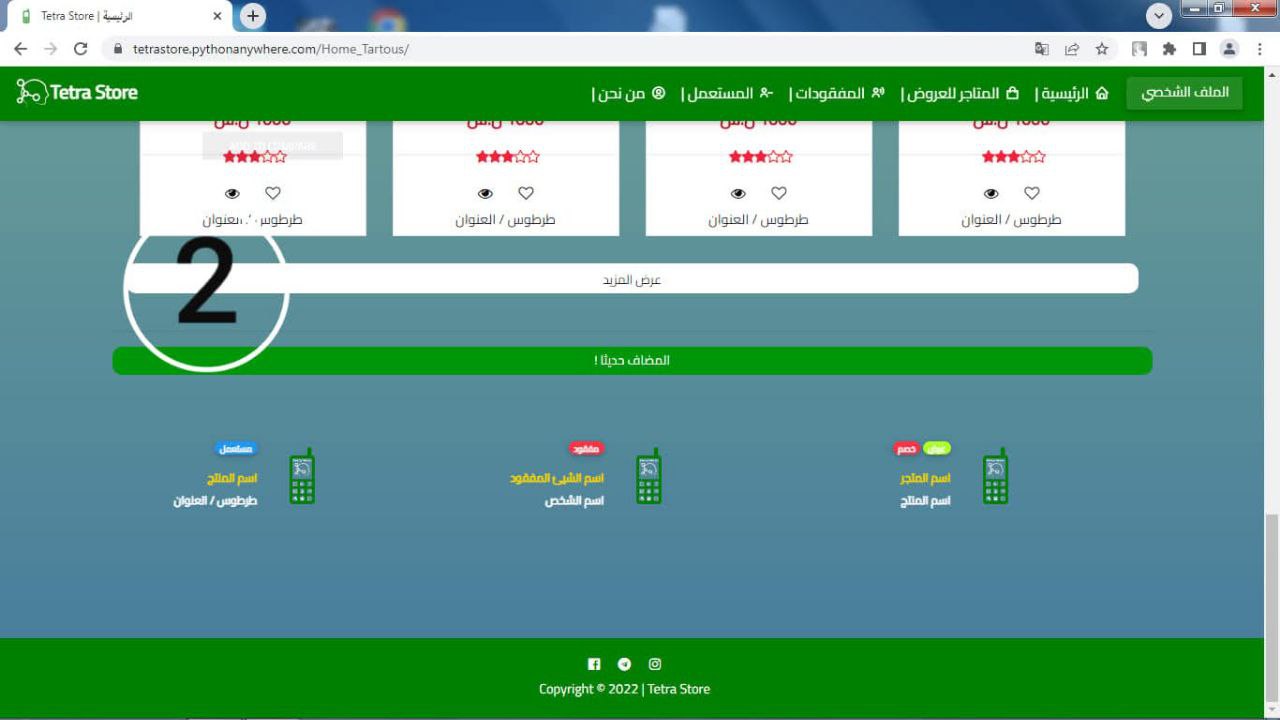
Task: Click eye view icon on leftmost product card
Action: point(232,194)
